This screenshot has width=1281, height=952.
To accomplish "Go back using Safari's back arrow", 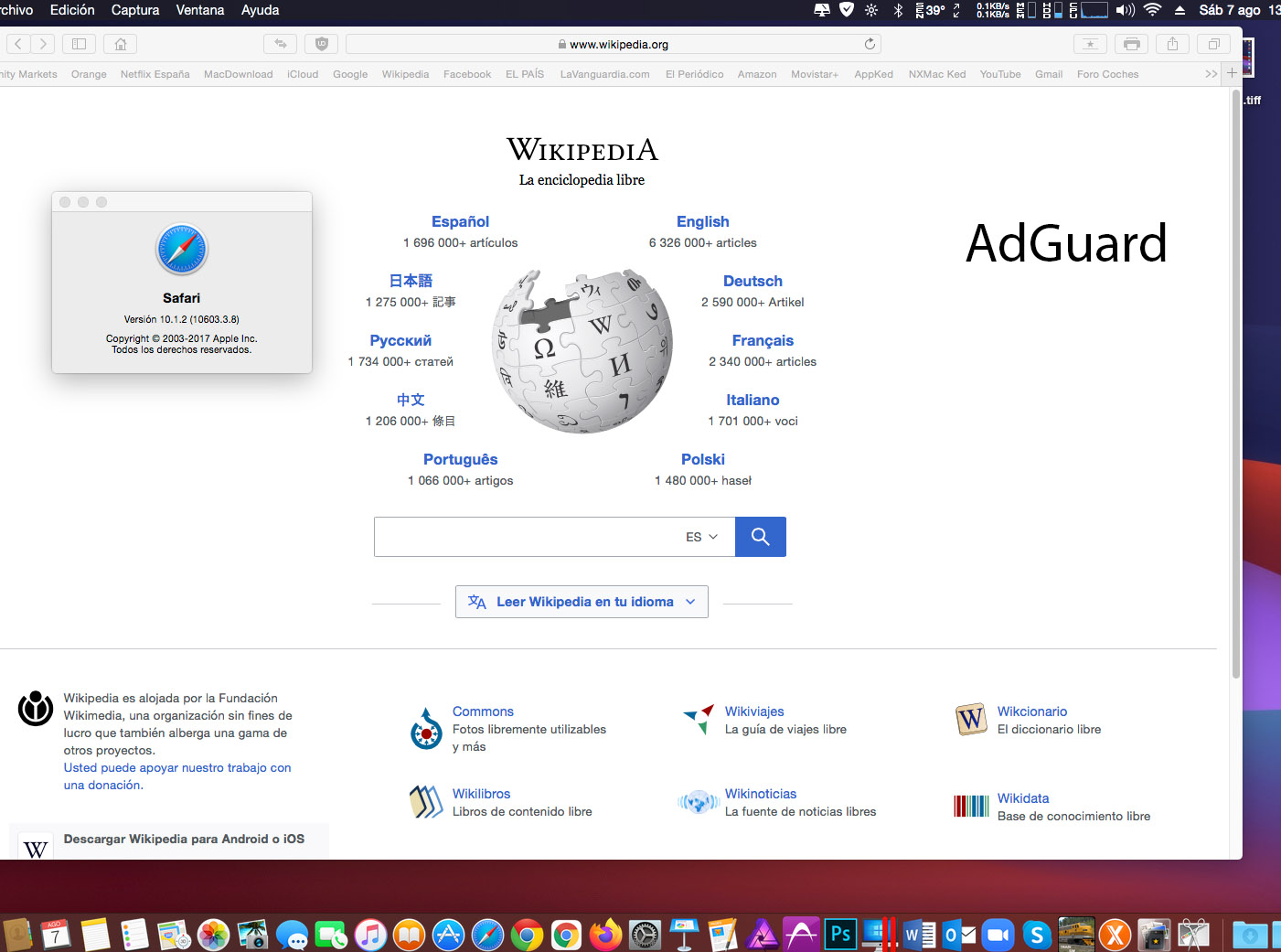I will 18,44.
